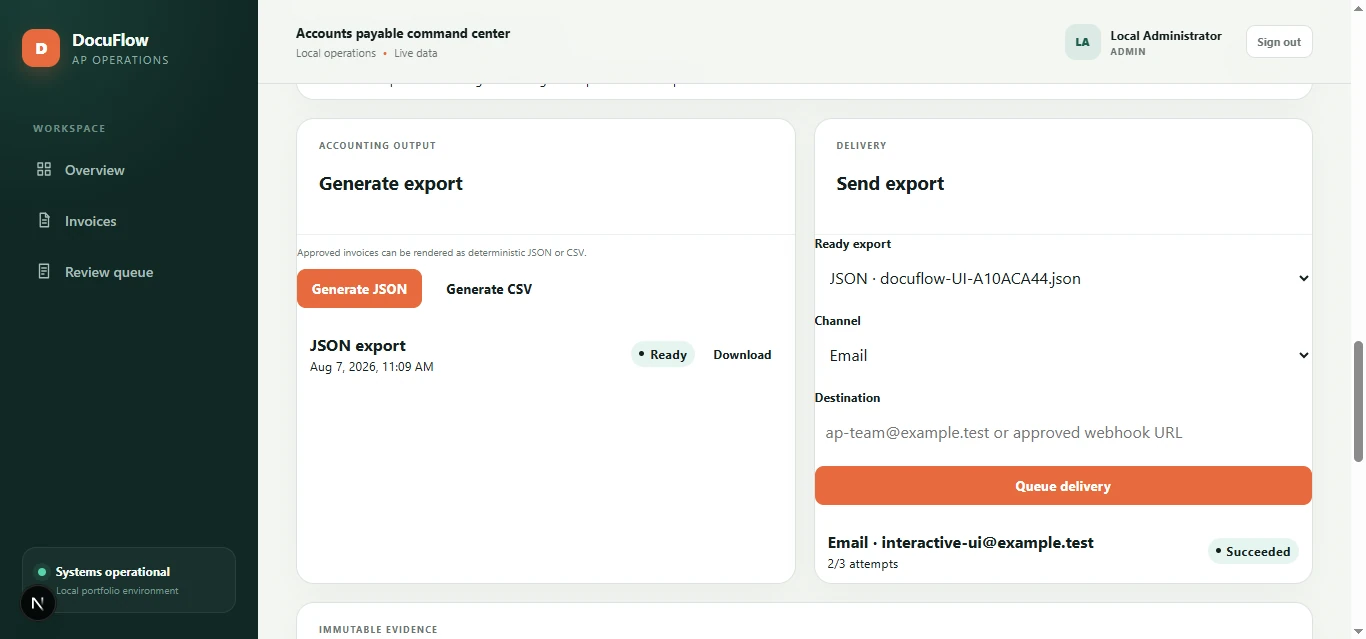Click the Generate JSON button
1366x639 pixels.
coord(359,289)
